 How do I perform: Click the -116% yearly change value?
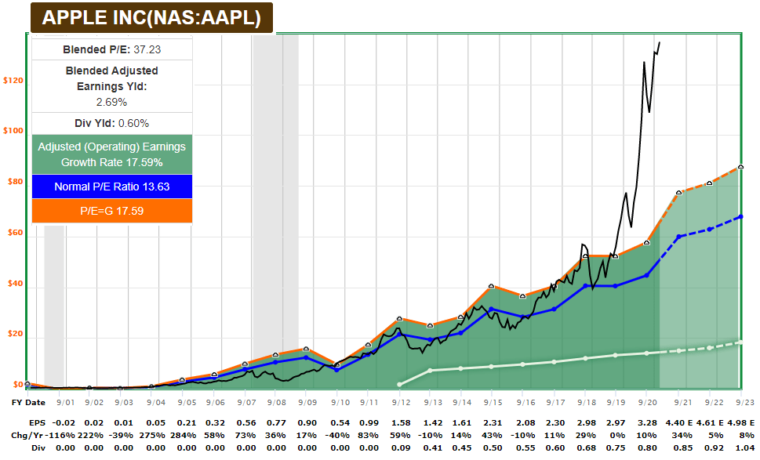coord(62,435)
